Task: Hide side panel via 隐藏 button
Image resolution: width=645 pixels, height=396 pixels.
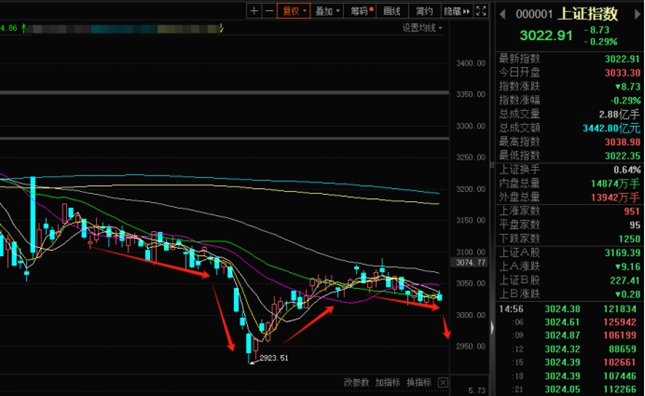Action: (x=457, y=11)
